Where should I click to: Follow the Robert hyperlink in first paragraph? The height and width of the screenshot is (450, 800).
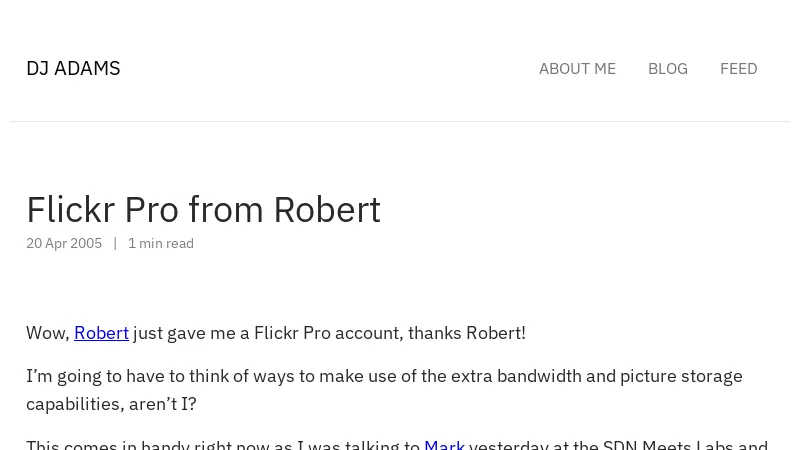click(x=101, y=333)
